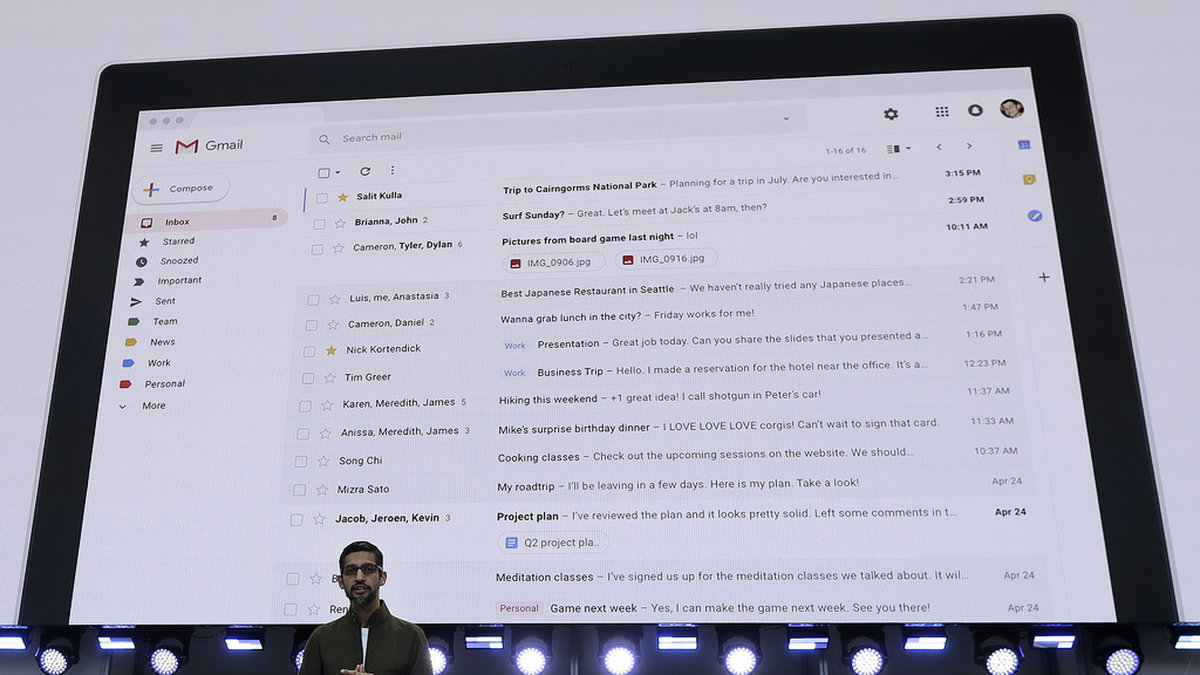
Task: Go to the newer messages arrow
Action: [938, 147]
